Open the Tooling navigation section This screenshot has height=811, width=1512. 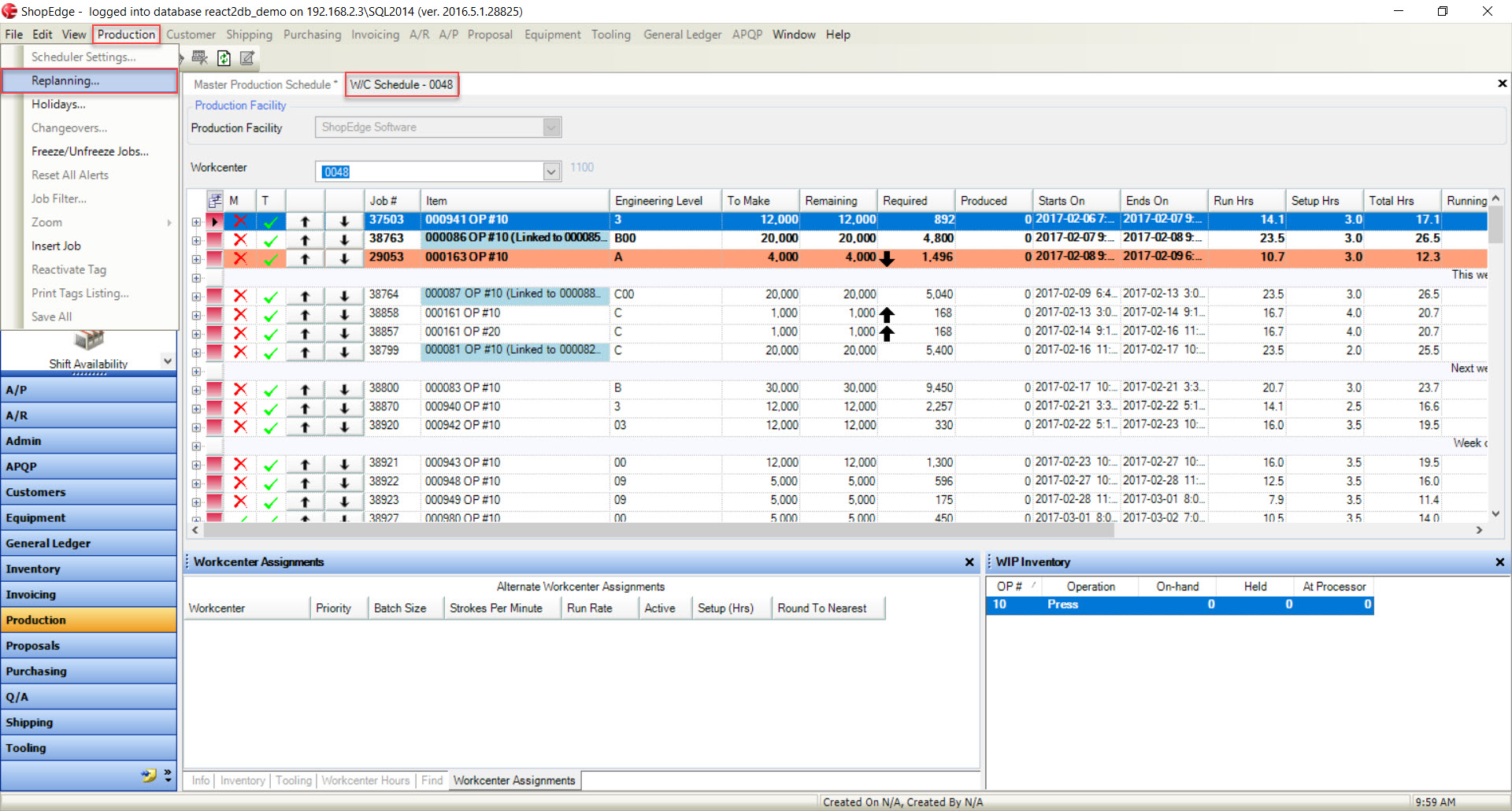tap(88, 748)
